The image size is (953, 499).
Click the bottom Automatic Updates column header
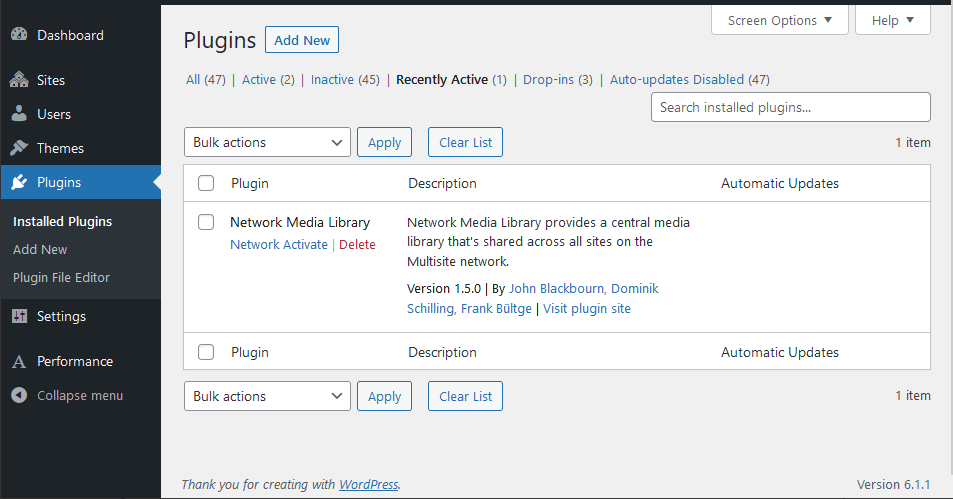click(780, 353)
